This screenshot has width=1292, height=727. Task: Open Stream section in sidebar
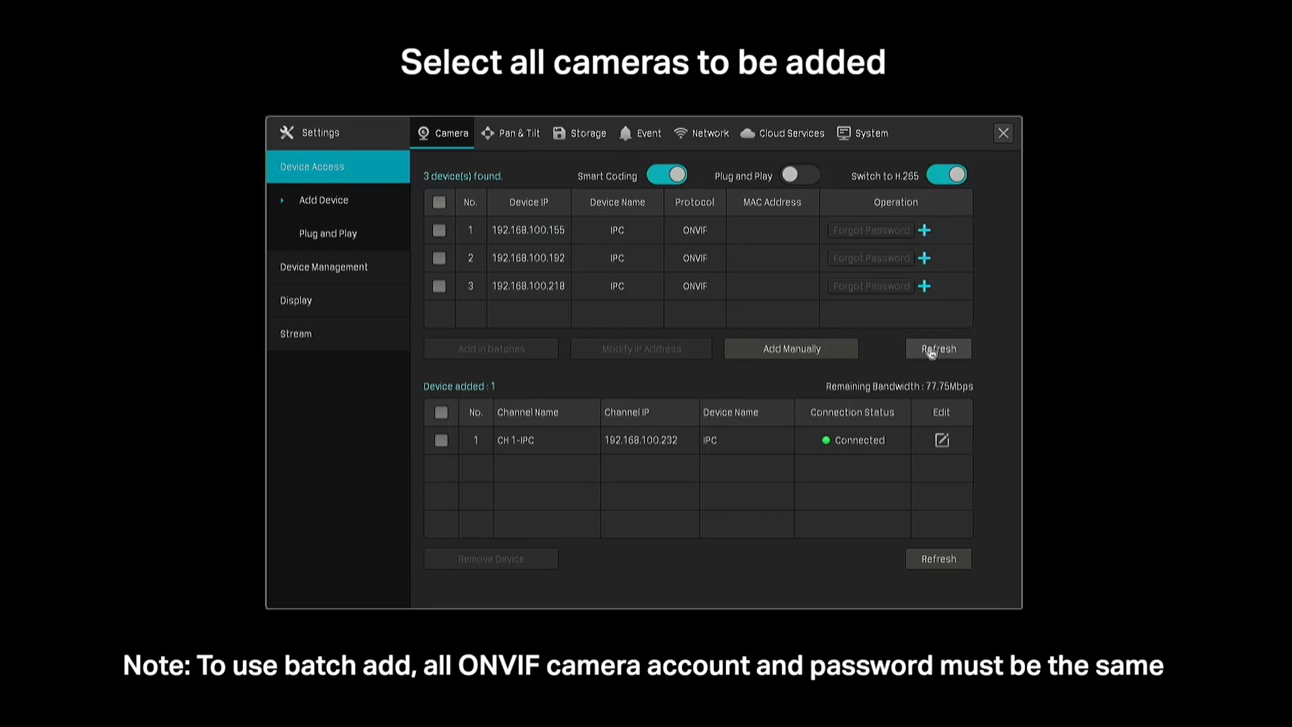(x=338, y=334)
